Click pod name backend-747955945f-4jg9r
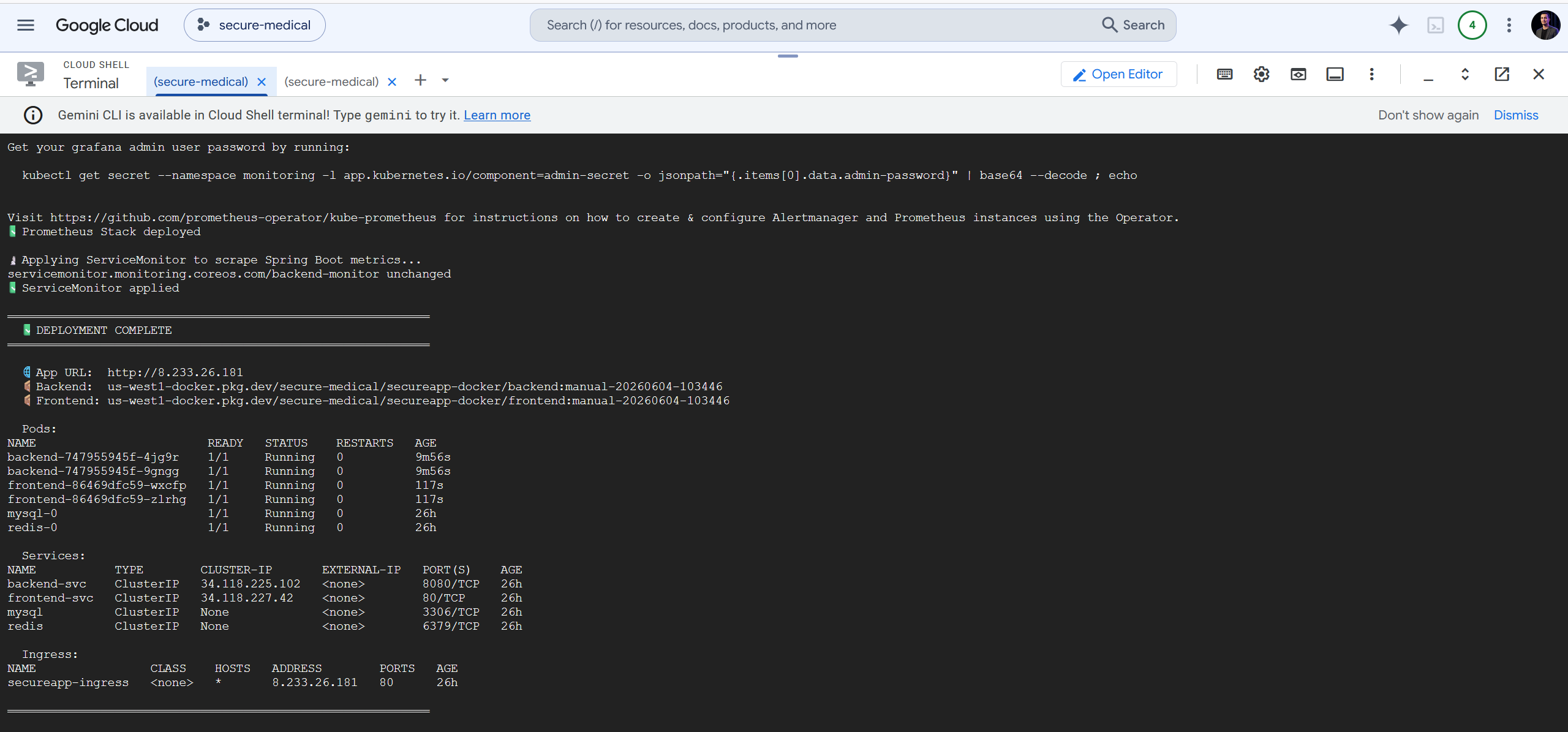This screenshot has width=1568, height=732. coord(93,457)
